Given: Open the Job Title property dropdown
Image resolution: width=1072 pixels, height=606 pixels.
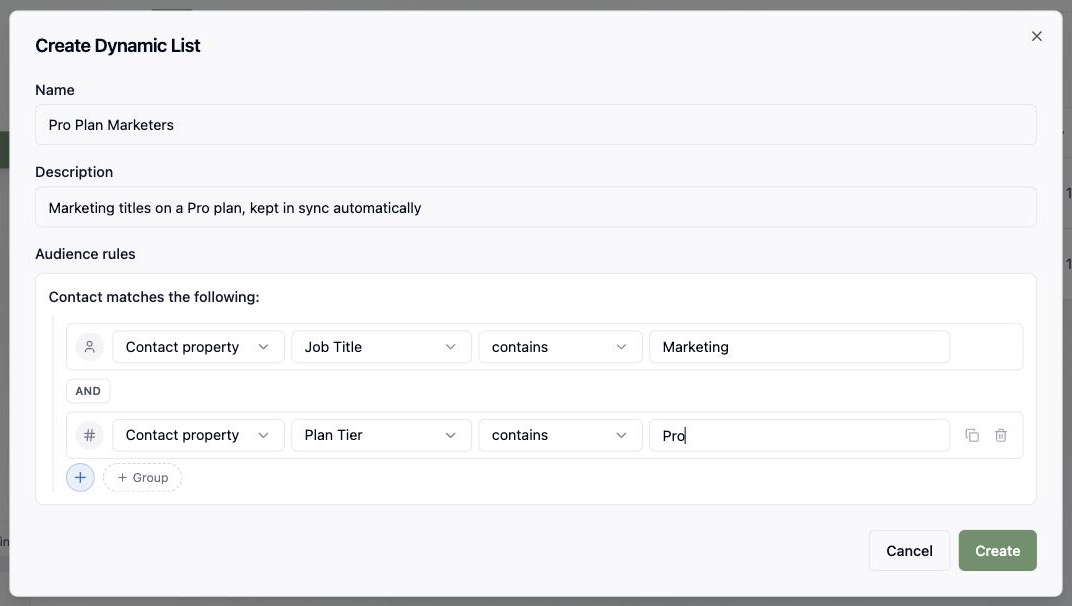Looking at the screenshot, I should [381, 347].
